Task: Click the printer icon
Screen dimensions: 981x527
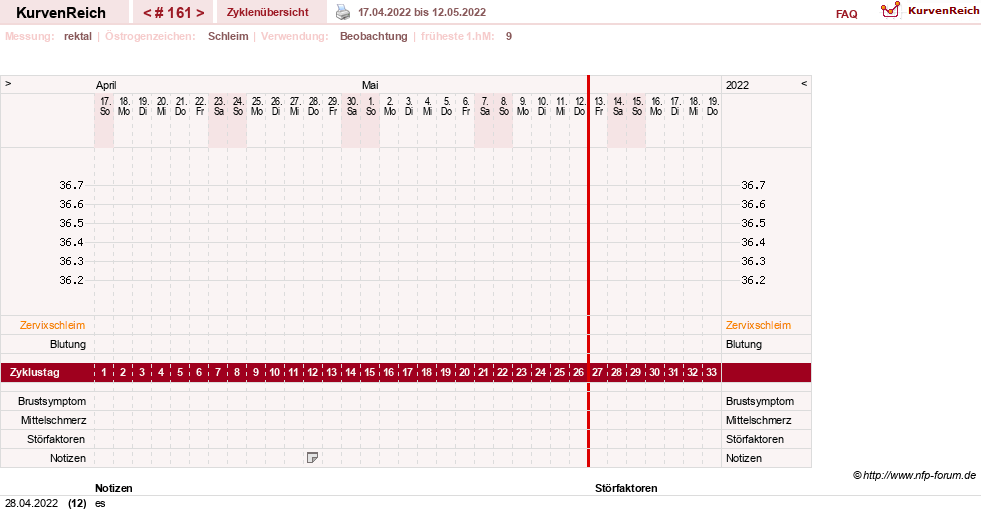Action: point(343,12)
